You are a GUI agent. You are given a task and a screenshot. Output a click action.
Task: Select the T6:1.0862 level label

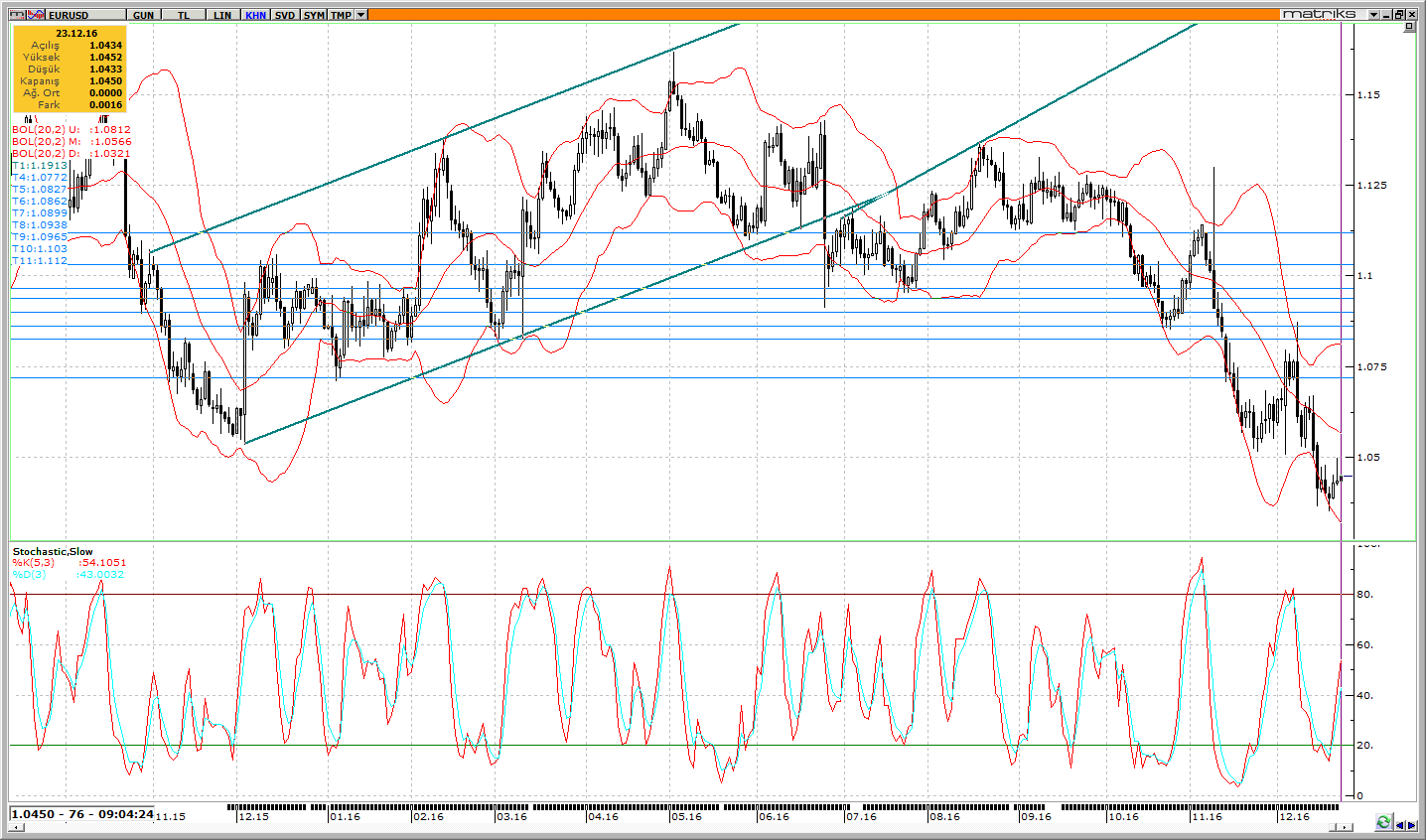pos(41,202)
